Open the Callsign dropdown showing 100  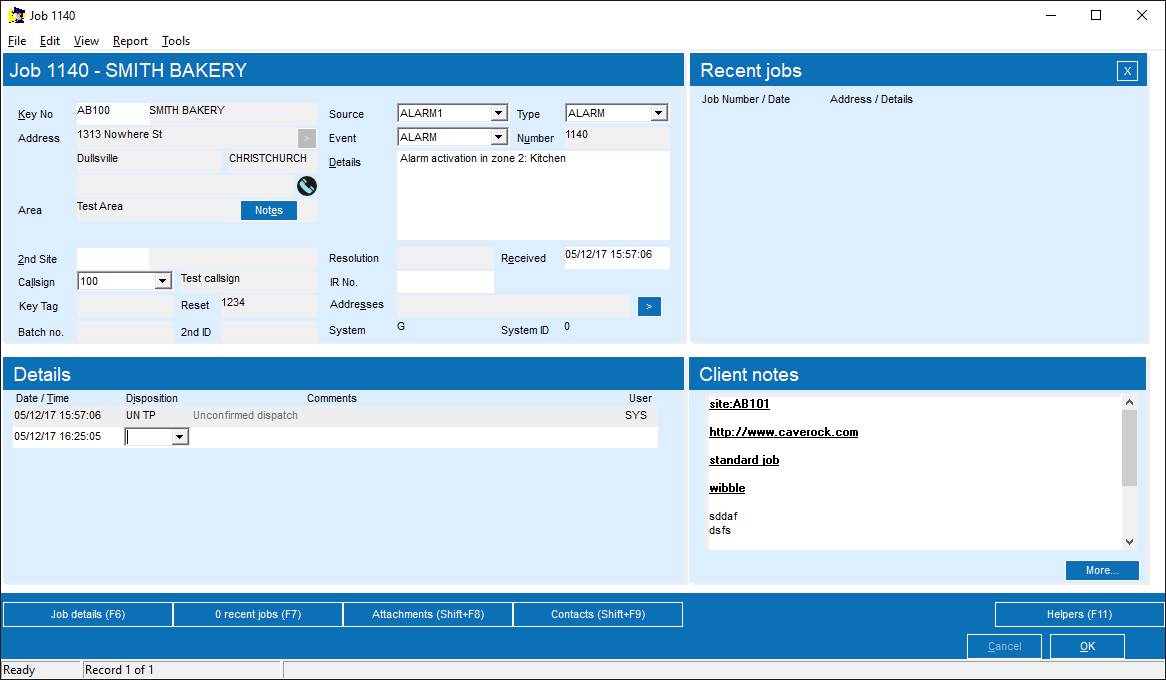163,281
